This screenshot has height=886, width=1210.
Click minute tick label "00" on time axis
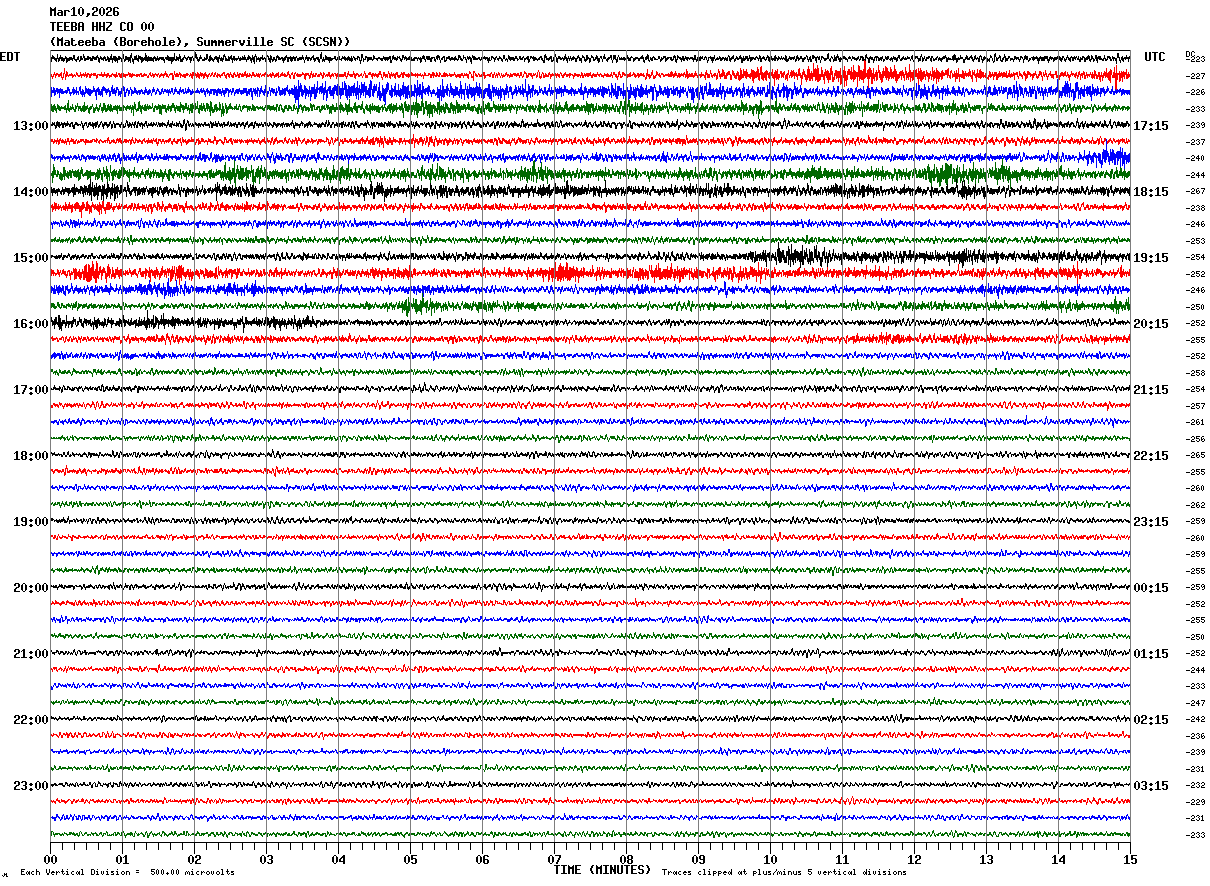coord(50,860)
